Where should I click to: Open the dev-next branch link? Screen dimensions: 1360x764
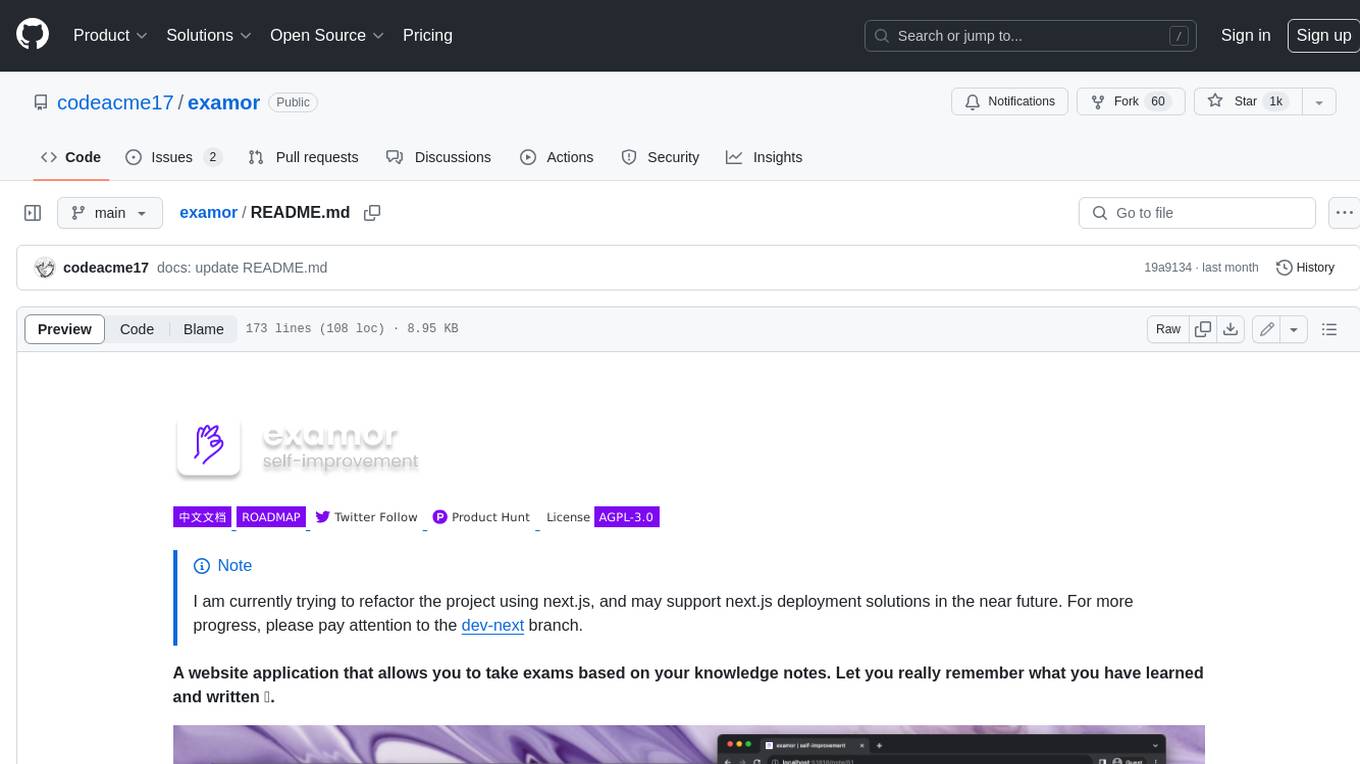point(493,625)
